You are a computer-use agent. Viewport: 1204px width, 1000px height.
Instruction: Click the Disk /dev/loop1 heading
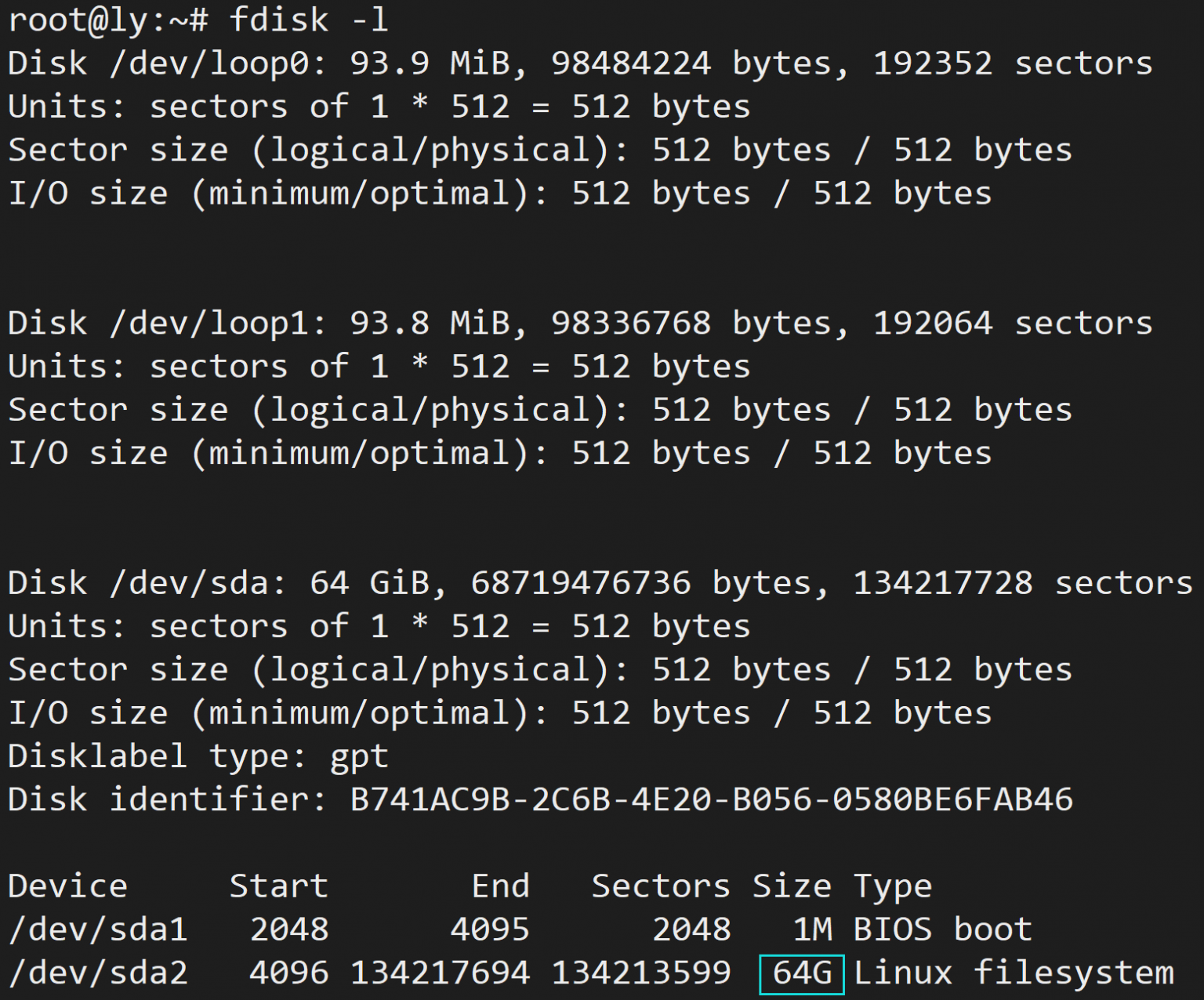167,324
